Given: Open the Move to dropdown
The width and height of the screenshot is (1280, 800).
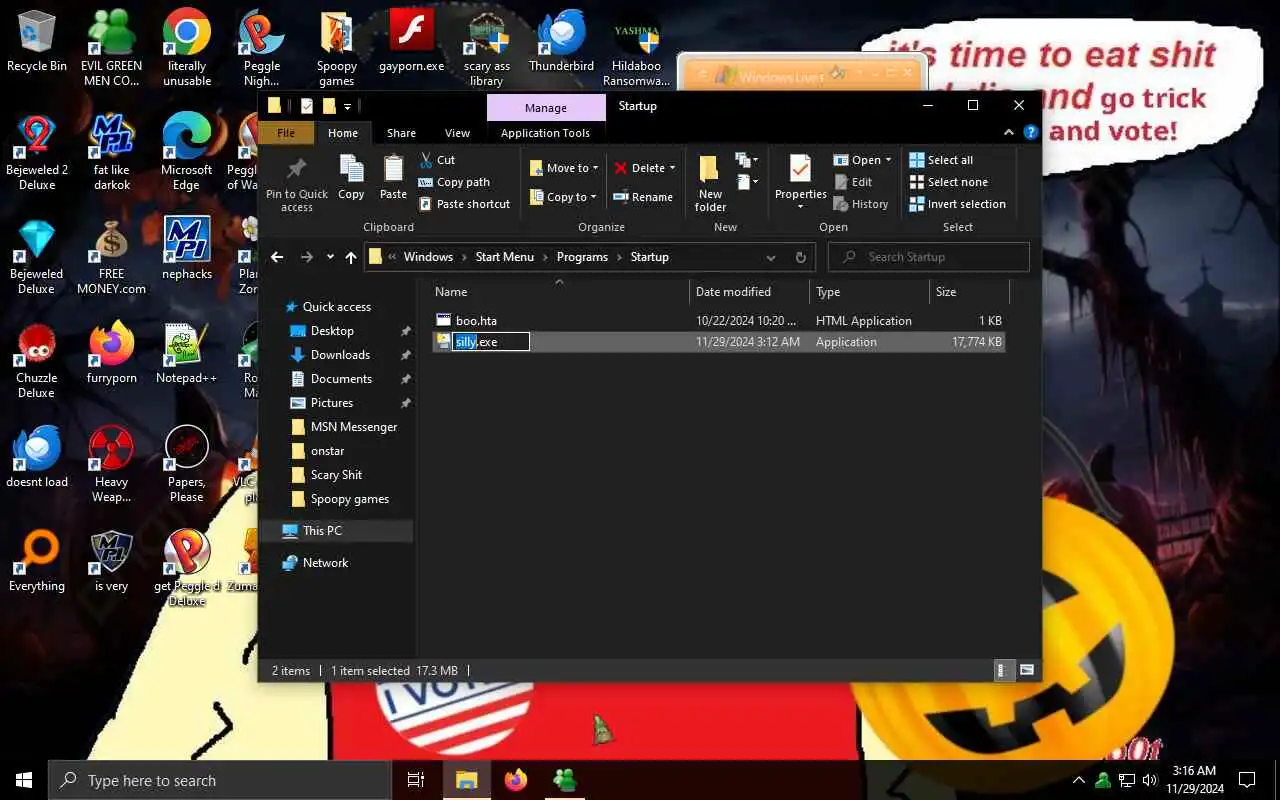Looking at the screenshot, I should click(564, 168).
